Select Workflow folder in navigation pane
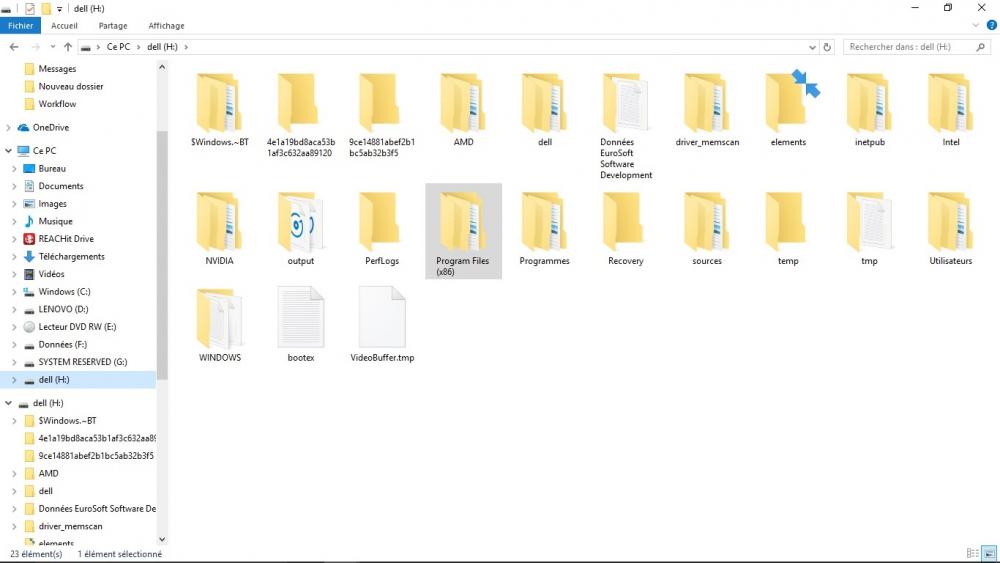 [x=57, y=103]
